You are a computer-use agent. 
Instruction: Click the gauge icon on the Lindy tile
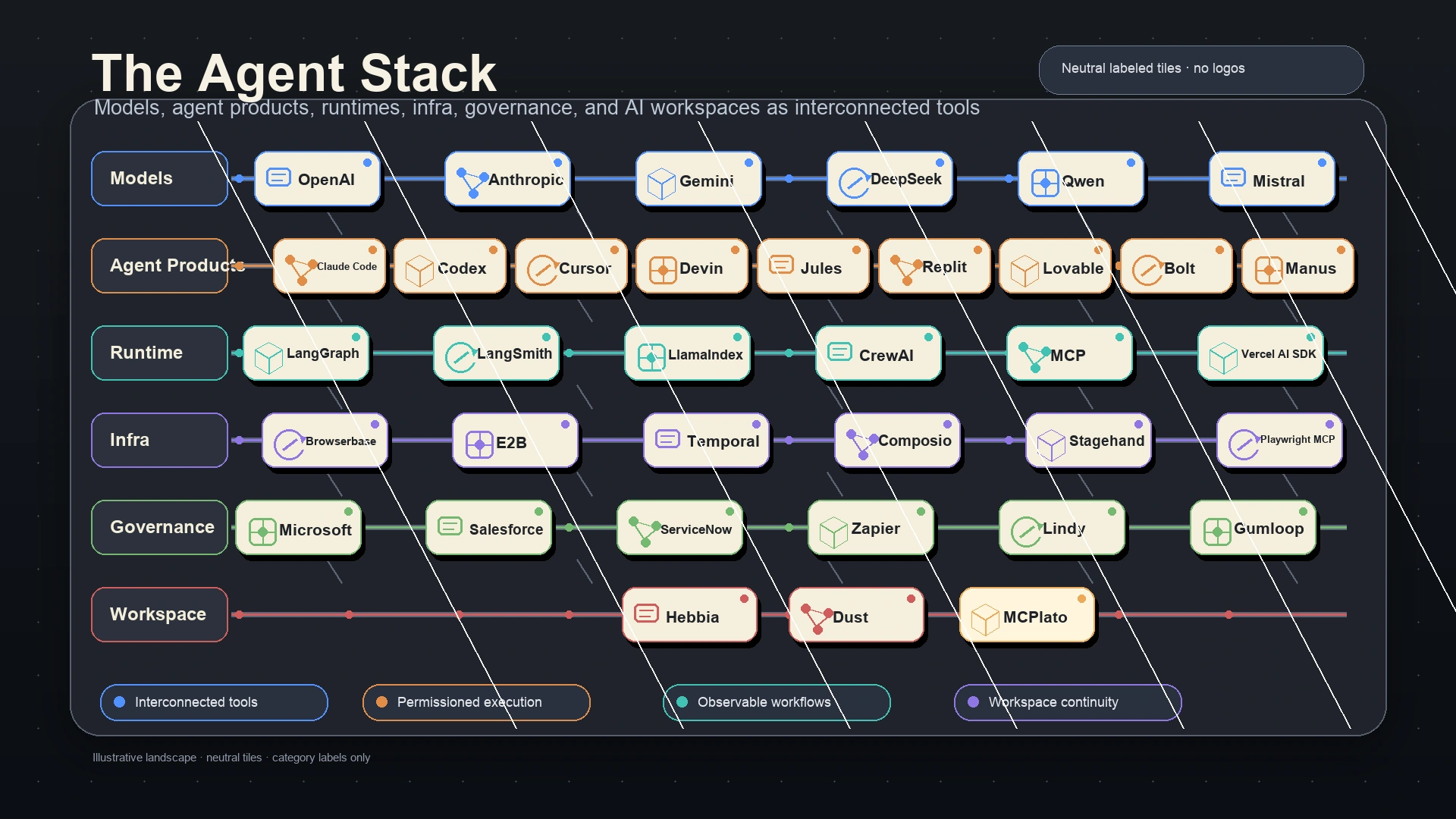1026,532
